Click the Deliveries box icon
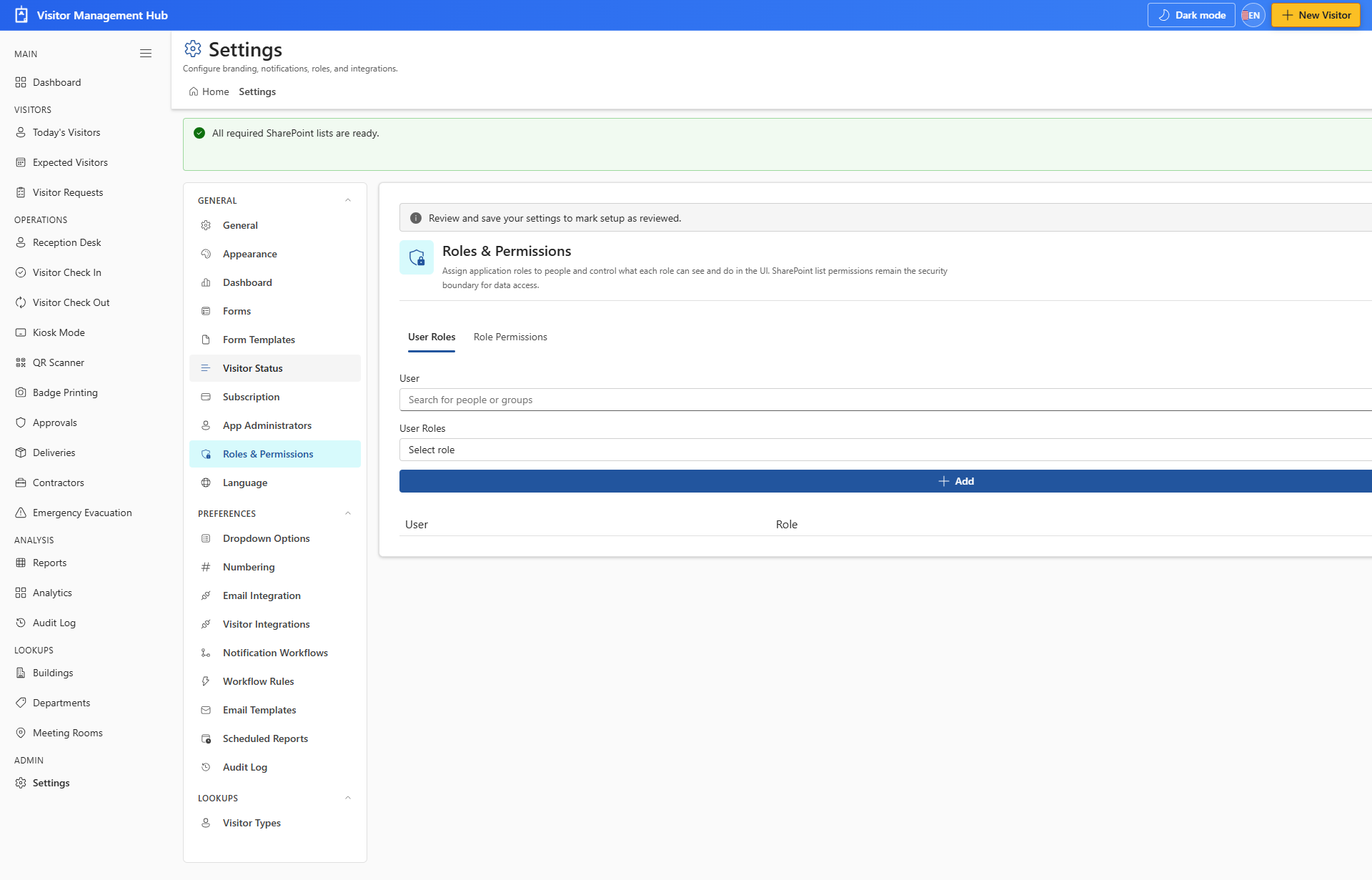 [x=21, y=453]
